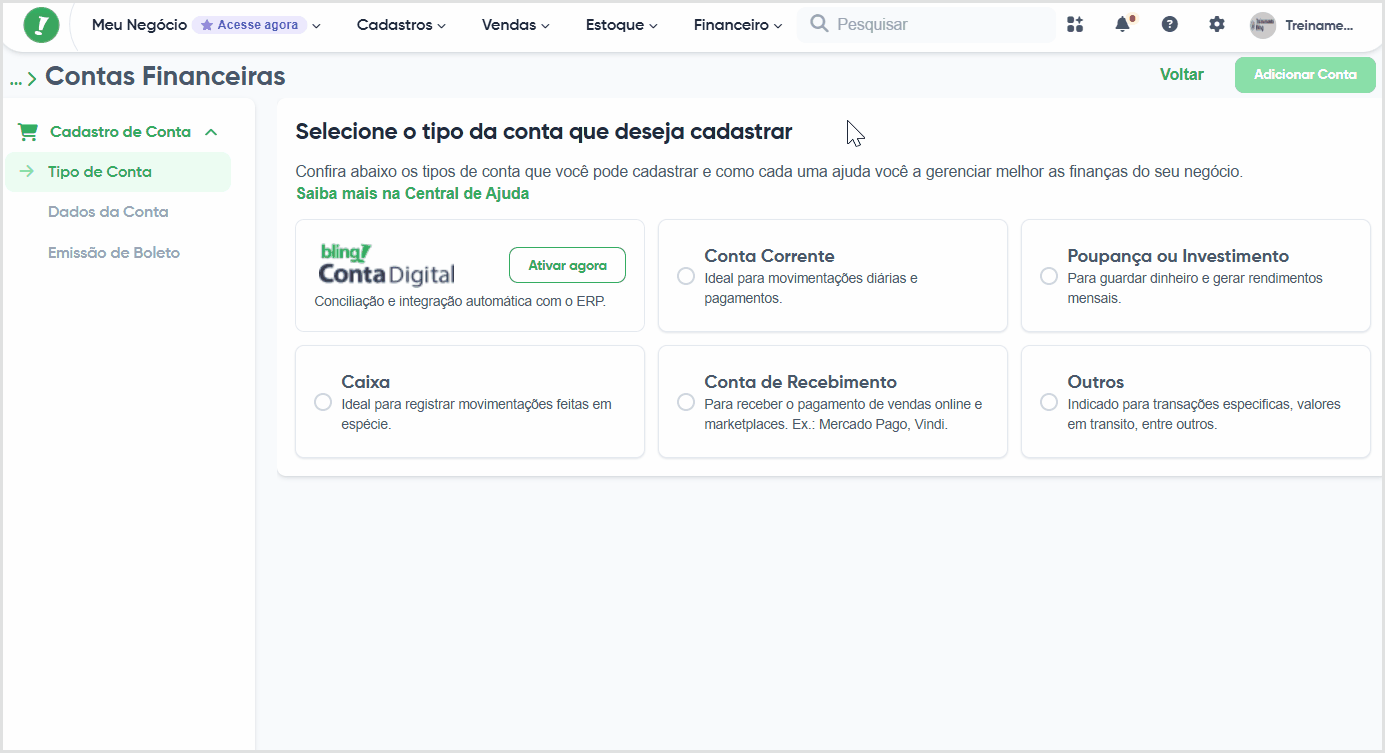Image resolution: width=1385 pixels, height=753 pixels.
Task: Click the Adicionar Conta button
Action: (x=1305, y=75)
